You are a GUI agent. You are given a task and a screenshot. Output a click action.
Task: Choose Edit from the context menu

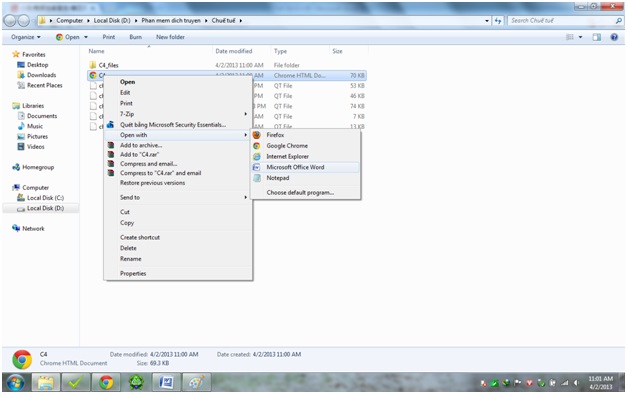click(178, 92)
